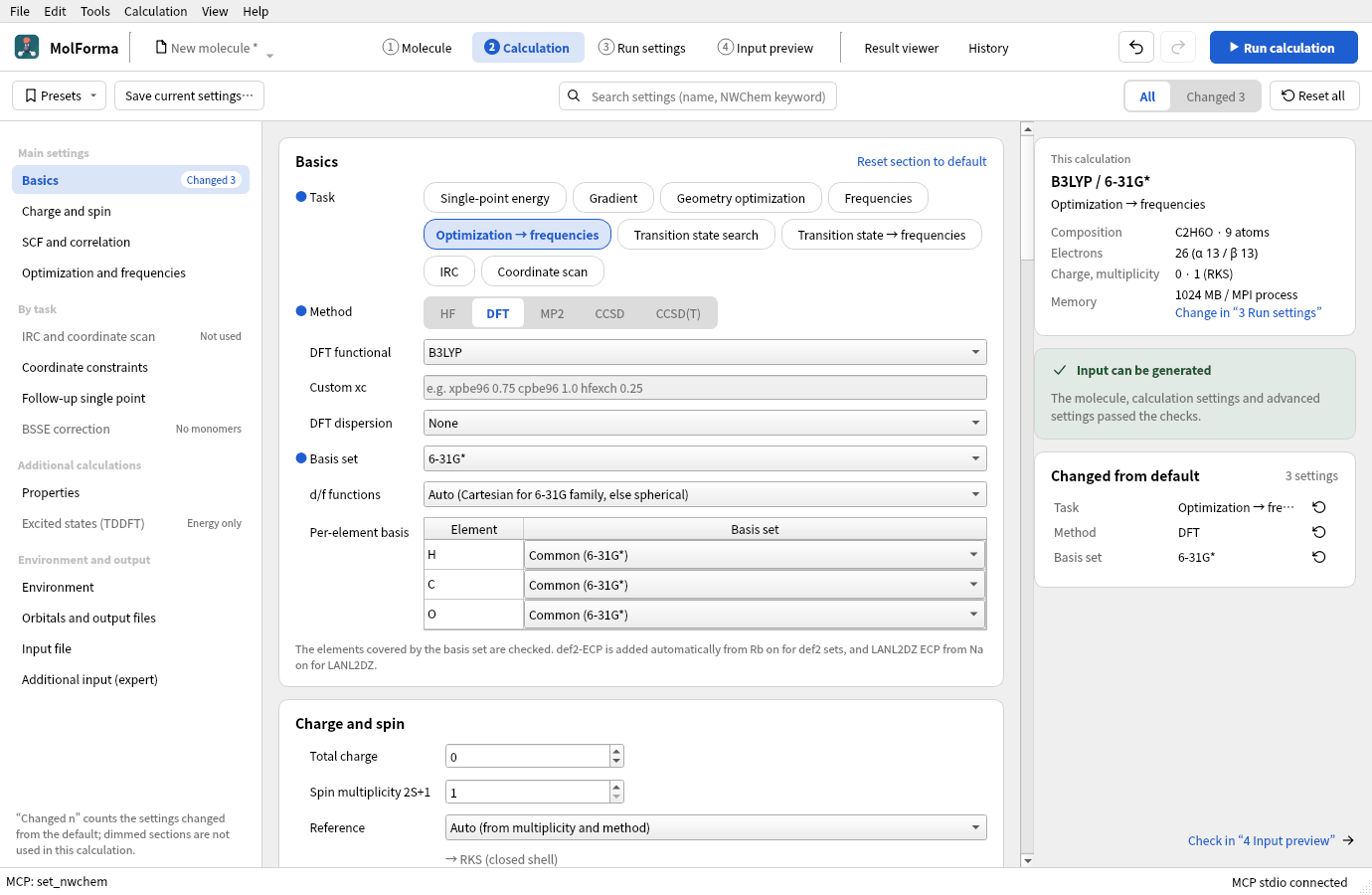Show only Changed 3 settings filter
Viewport: 1372px width, 895px height.
pos(1215,96)
